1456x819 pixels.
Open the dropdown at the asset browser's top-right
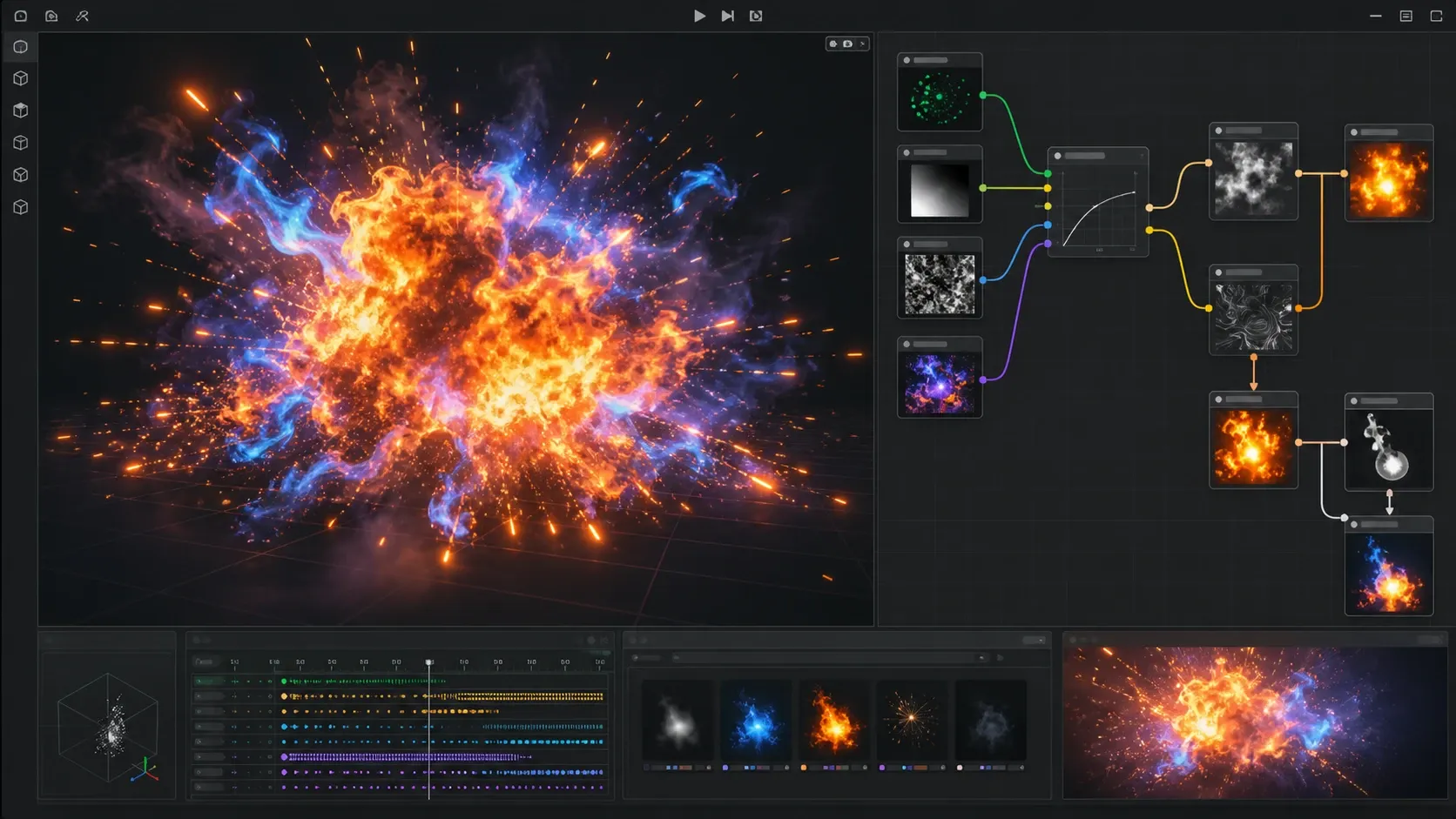coord(1034,641)
